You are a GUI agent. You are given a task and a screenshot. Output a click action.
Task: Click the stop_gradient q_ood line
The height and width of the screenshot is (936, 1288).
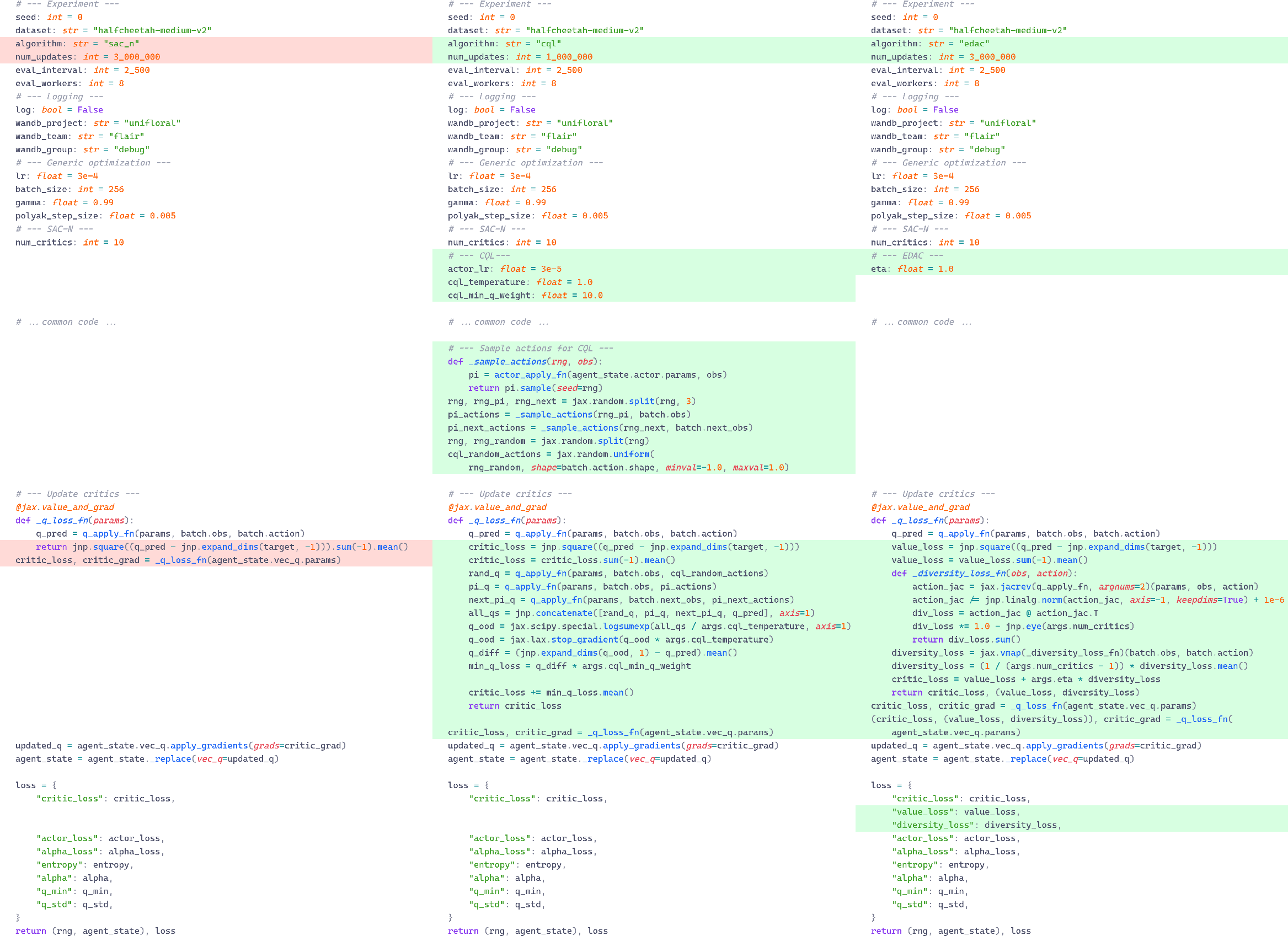point(621,639)
